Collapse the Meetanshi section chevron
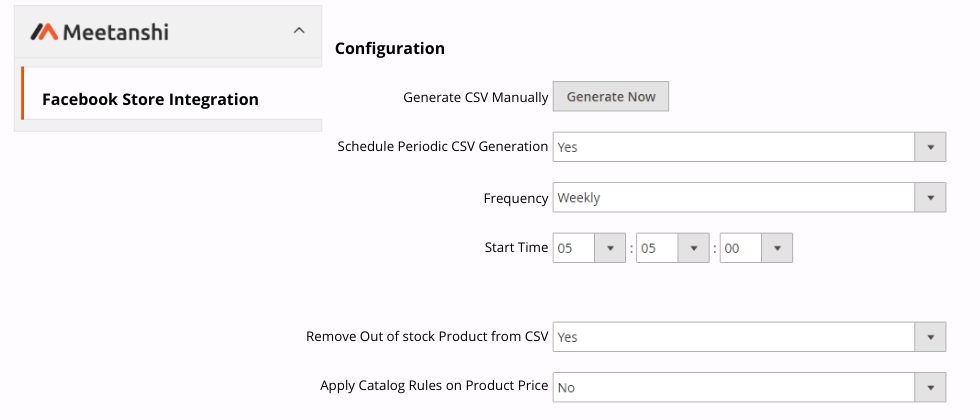Image resolution: width=980 pixels, height=420 pixels. pos(298,31)
